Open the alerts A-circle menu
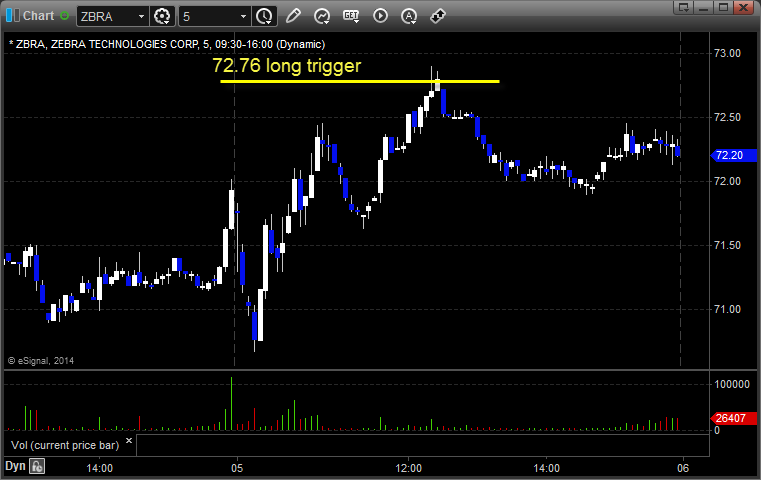The image size is (761, 480). pyautogui.click(x=409, y=16)
